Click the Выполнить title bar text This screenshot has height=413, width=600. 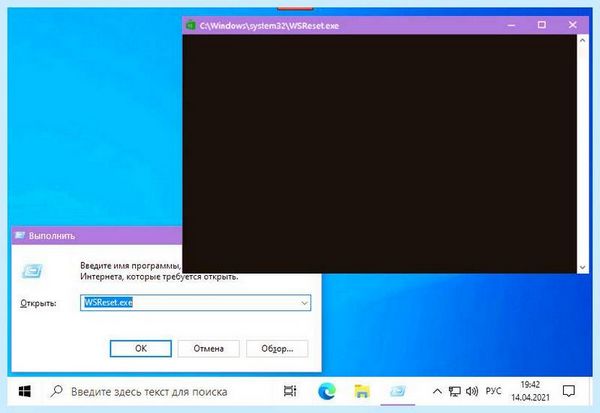tap(52, 236)
